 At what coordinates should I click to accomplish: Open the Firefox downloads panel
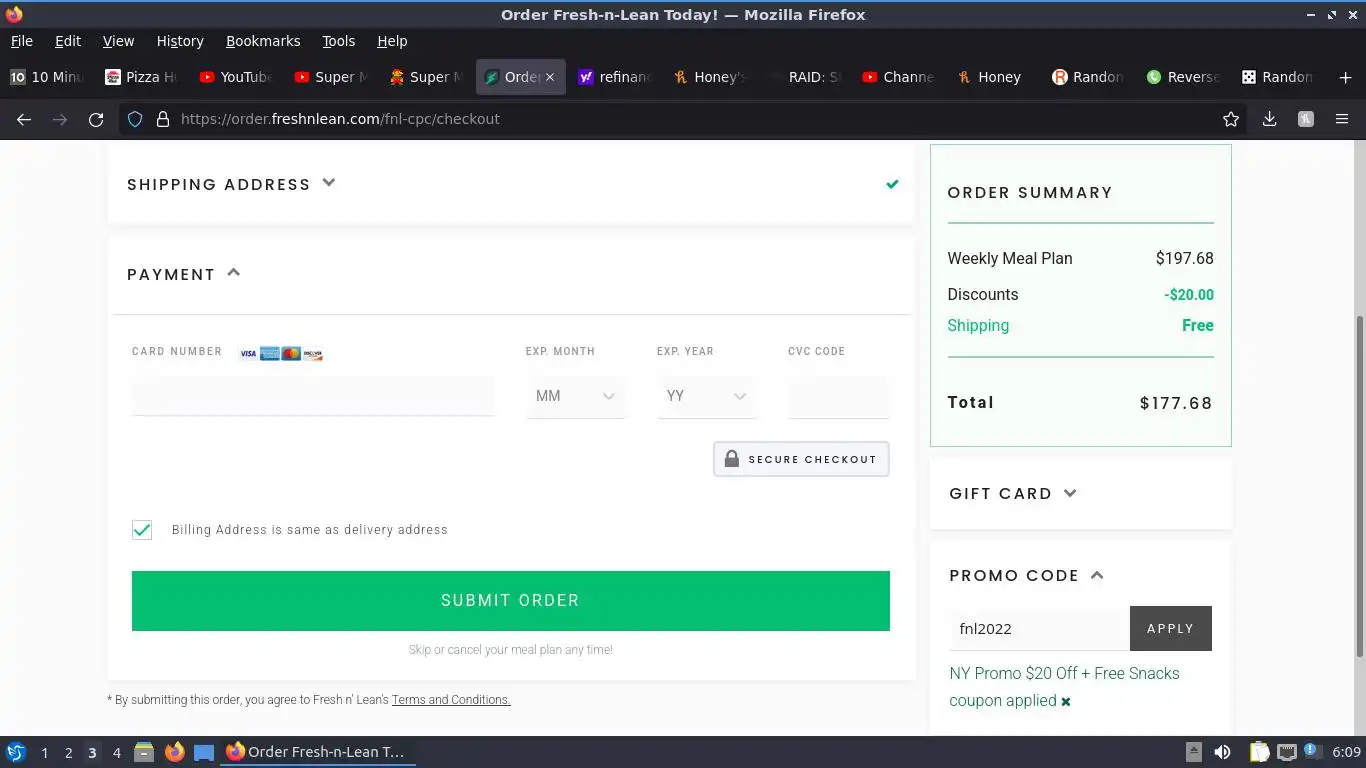tap(1269, 119)
